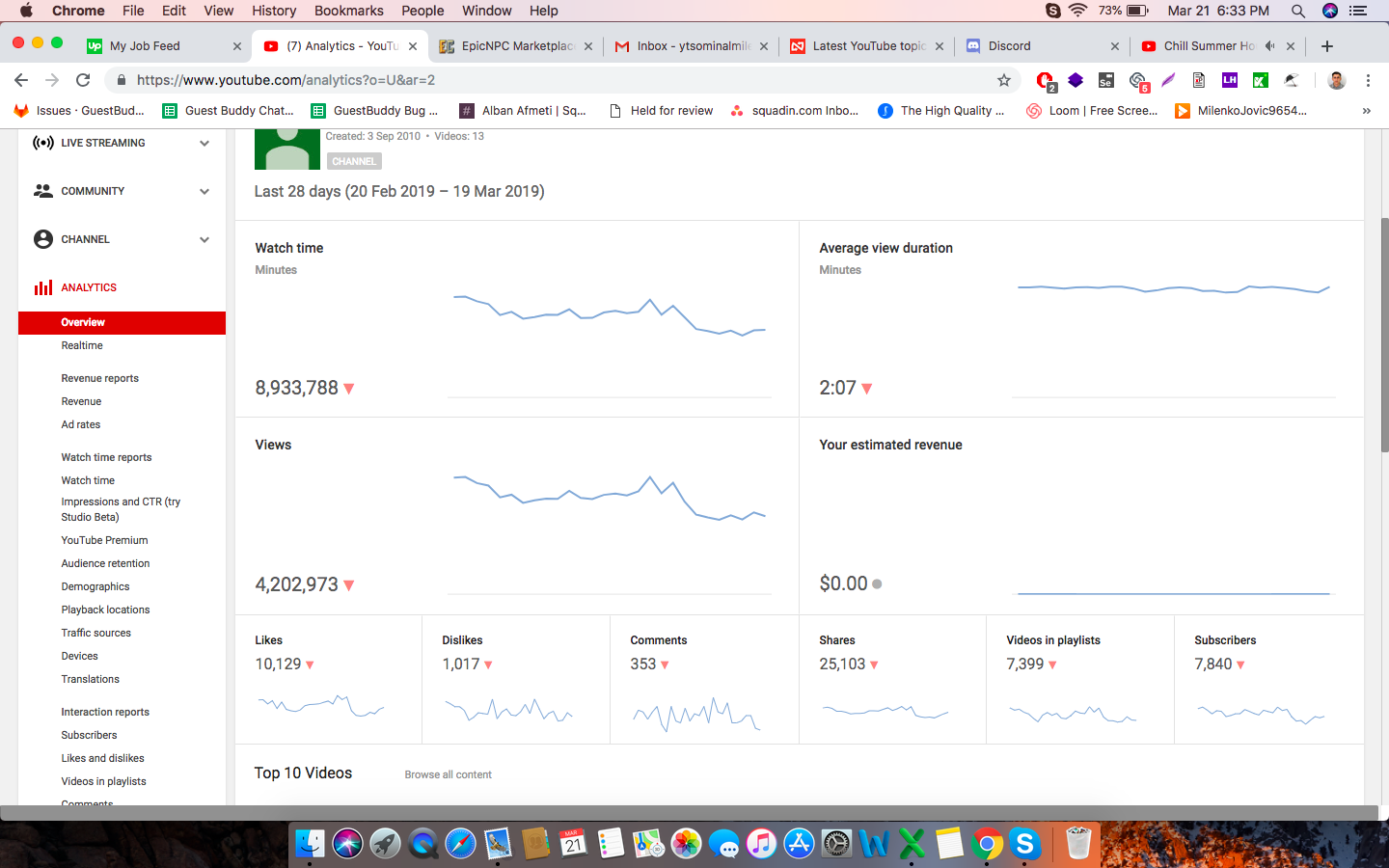Open the Views chart card
1389x868 pixels.
[x=517, y=516]
